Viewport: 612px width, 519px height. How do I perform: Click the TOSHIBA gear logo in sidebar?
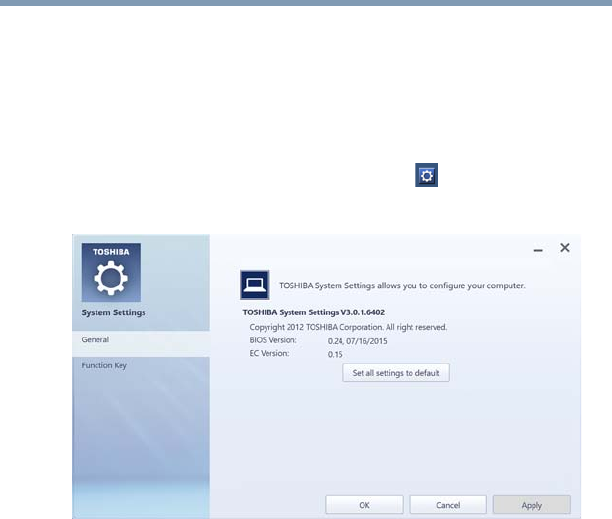(111, 272)
